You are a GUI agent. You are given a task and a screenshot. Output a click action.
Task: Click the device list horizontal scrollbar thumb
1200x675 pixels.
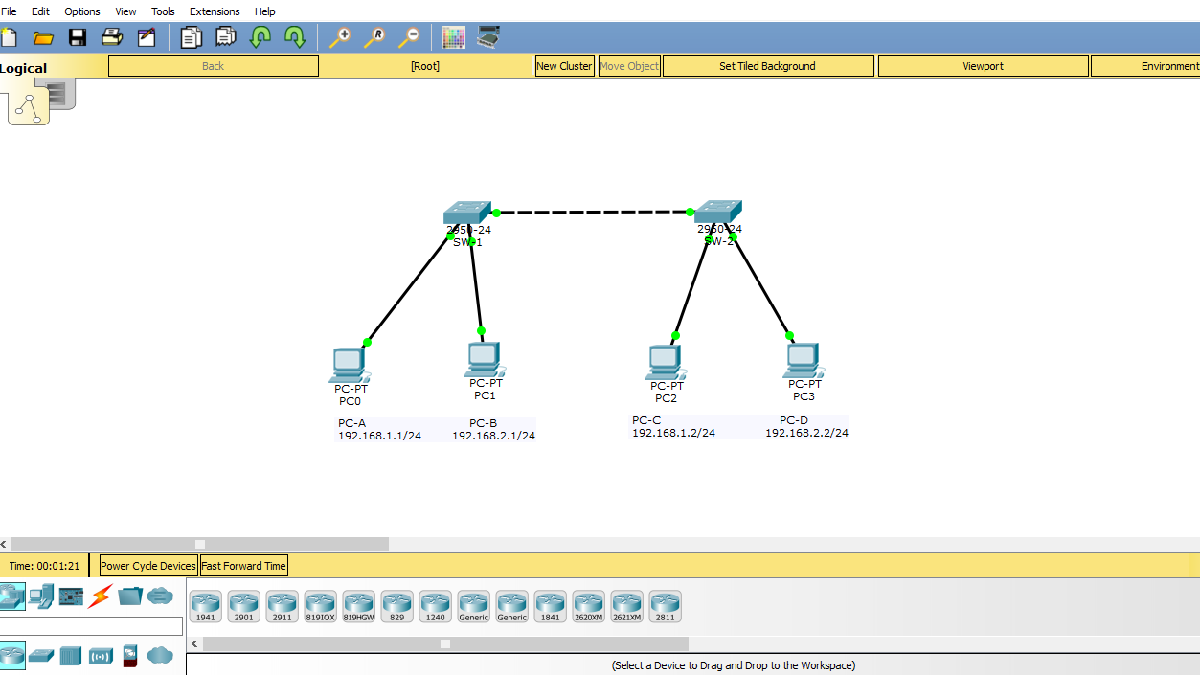pos(445,644)
